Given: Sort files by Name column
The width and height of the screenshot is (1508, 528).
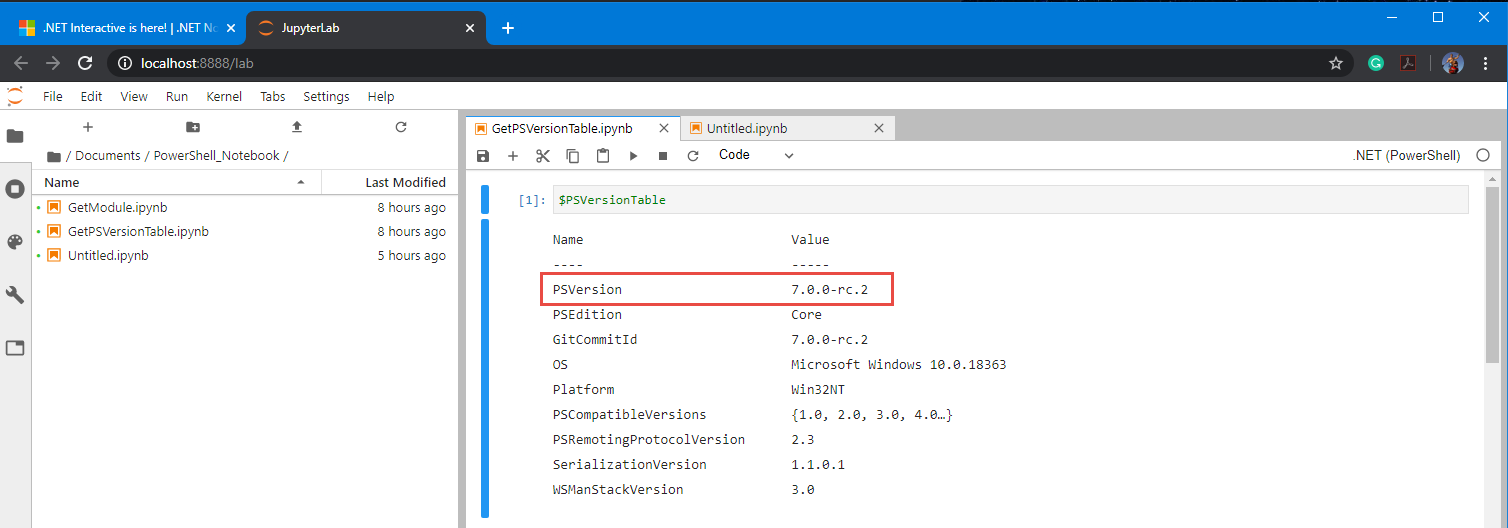Looking at the screenshot, I should [175, 182].
